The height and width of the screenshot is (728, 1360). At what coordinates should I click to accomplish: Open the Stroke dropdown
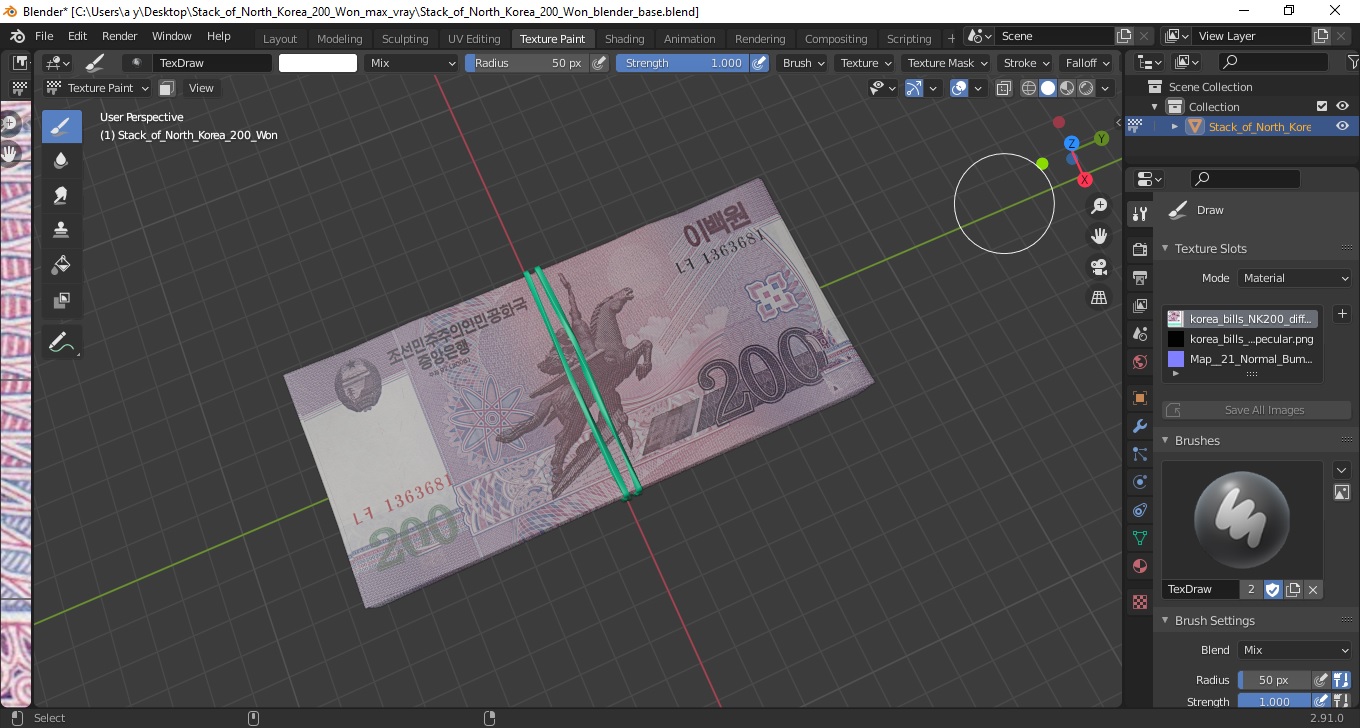(1026, 63)
